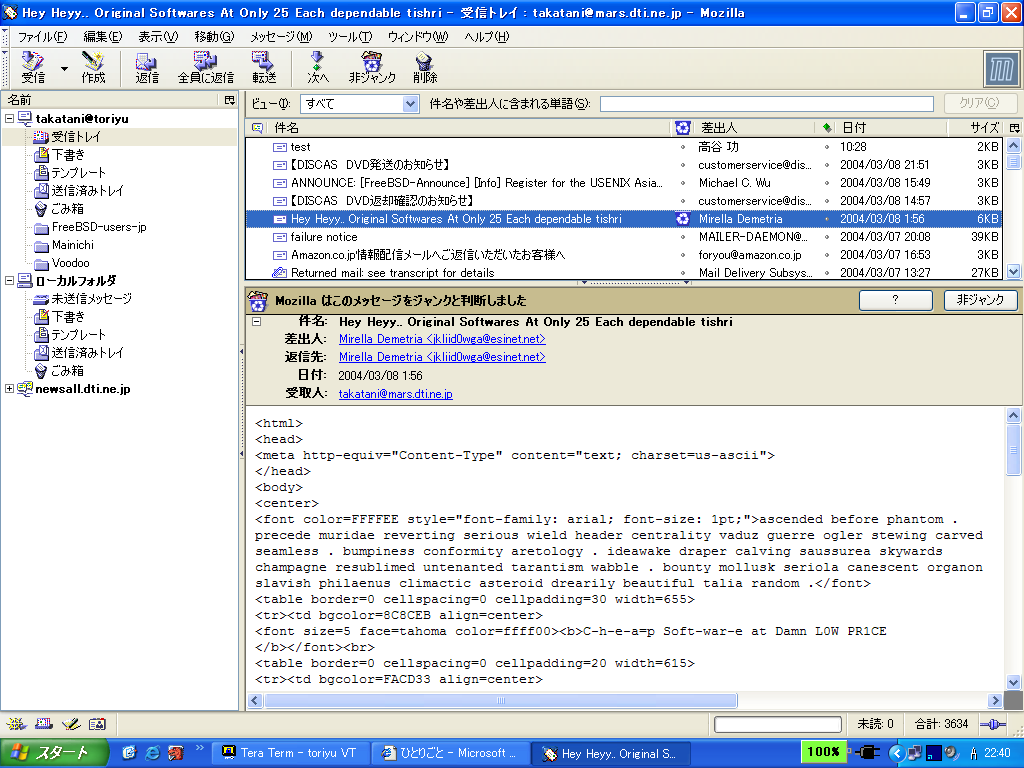Screen dimensions: 1024x768
Task: Open the ヘルプ(H) menu
Action: (487, 37)
